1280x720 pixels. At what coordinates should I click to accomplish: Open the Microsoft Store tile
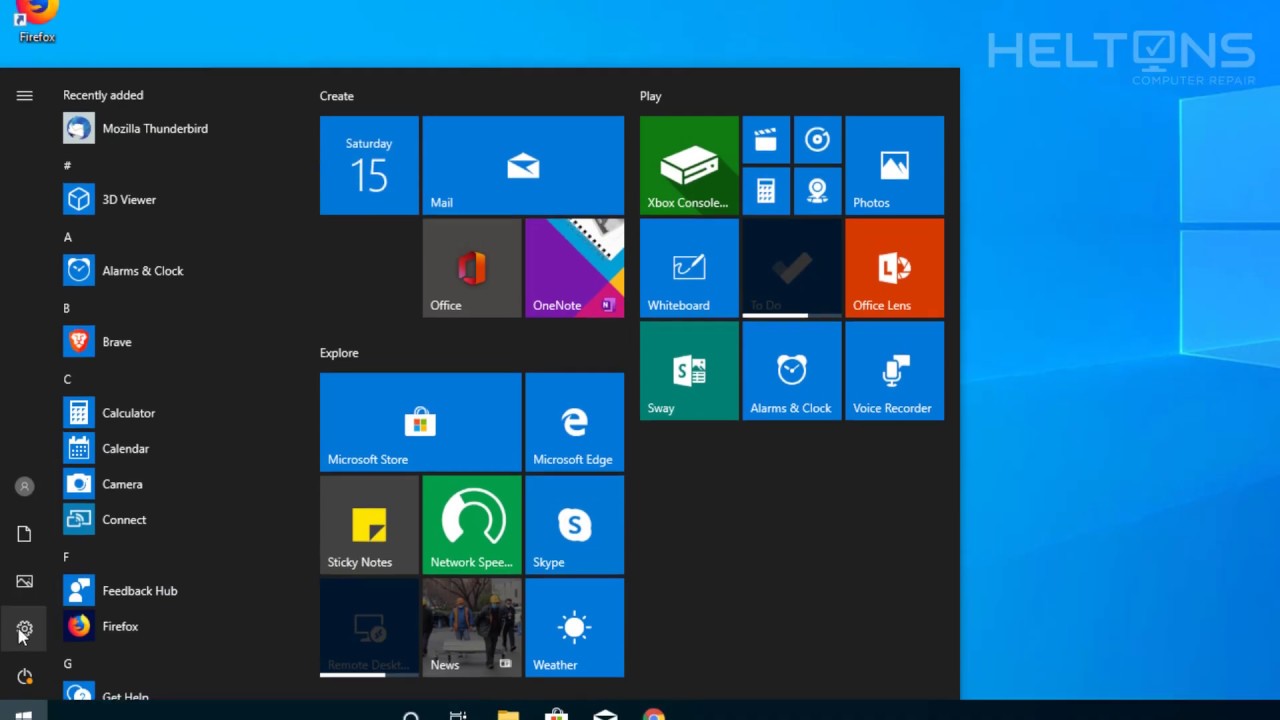click(420, 422)
